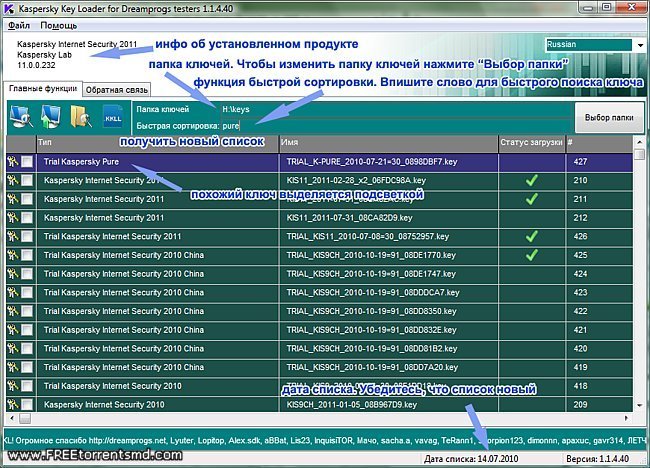
Task: Sort by the Тип column header
Action: click(x=158, y=143)
